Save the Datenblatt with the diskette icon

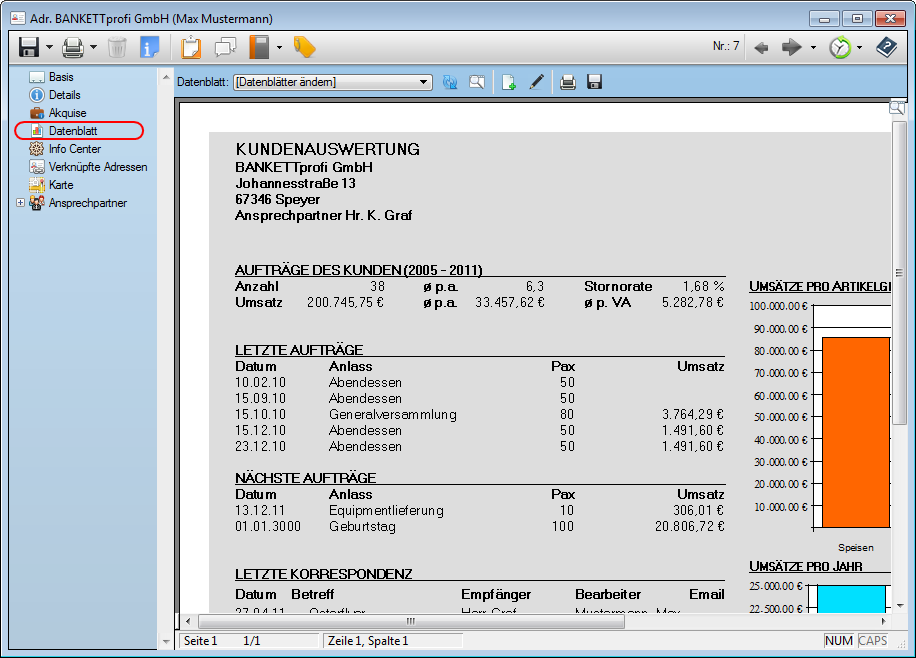pyautogui.click(x=593, y=82)
